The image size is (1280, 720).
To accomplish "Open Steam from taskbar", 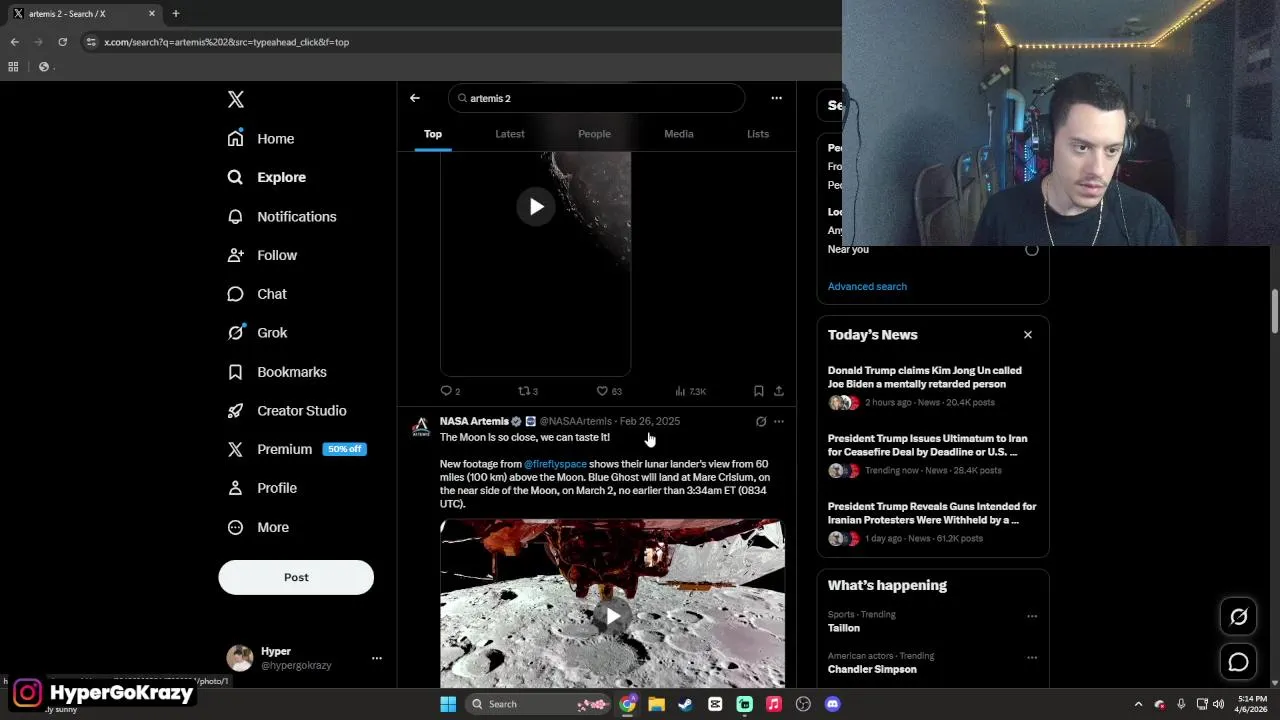I will [685, 704].
